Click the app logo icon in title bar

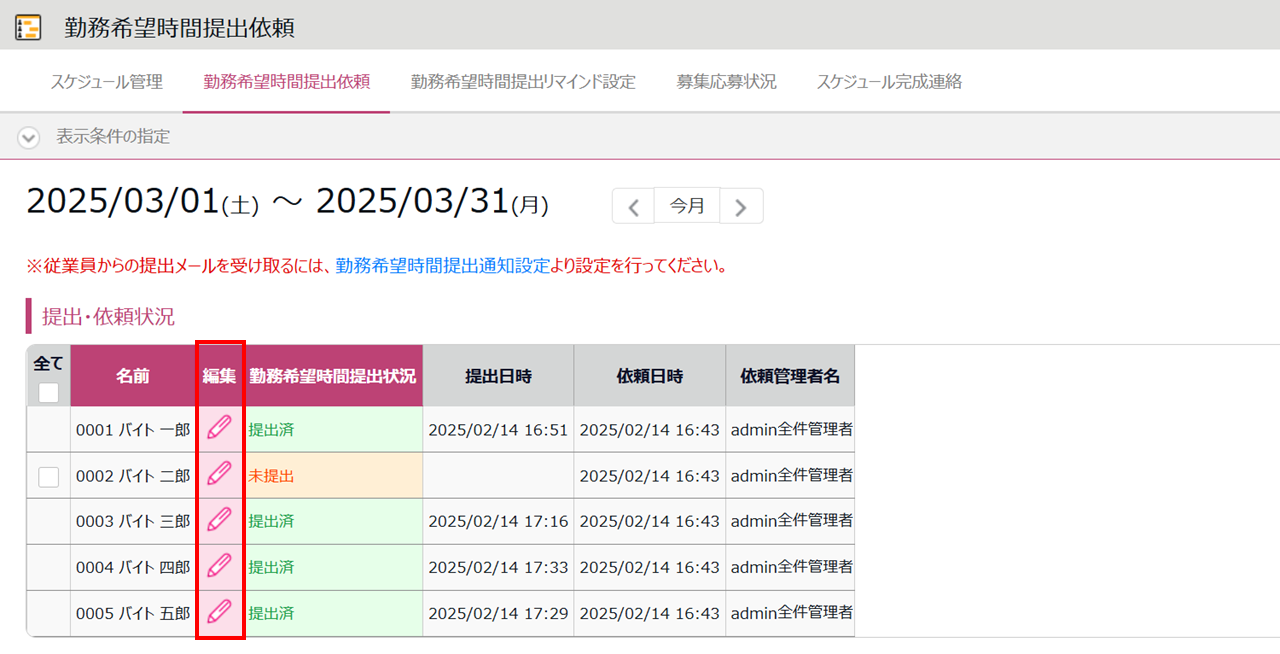(x=29, y=27)
